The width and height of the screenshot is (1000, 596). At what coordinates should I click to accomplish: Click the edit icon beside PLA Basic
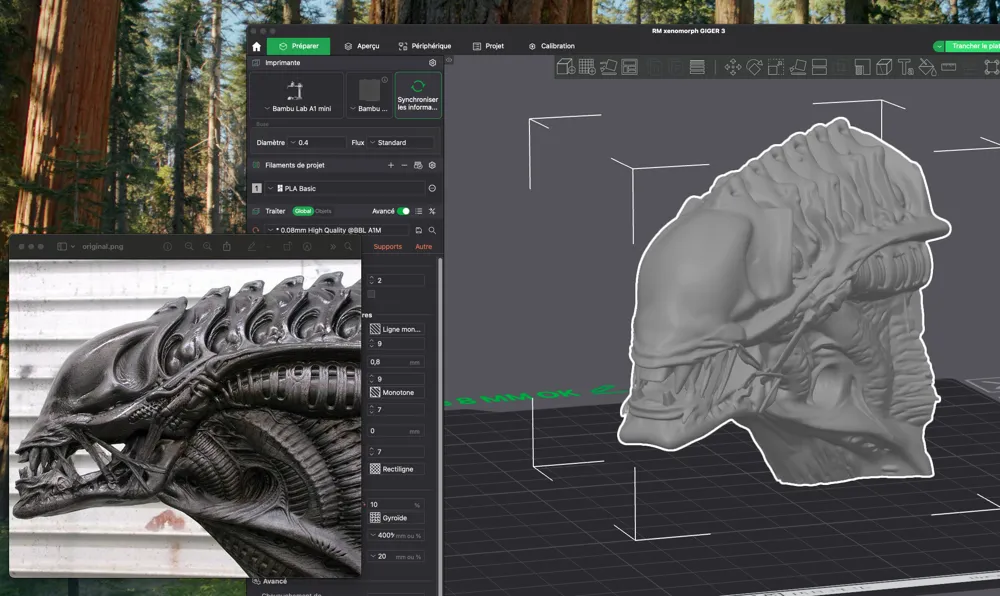[x=432, y=188]
